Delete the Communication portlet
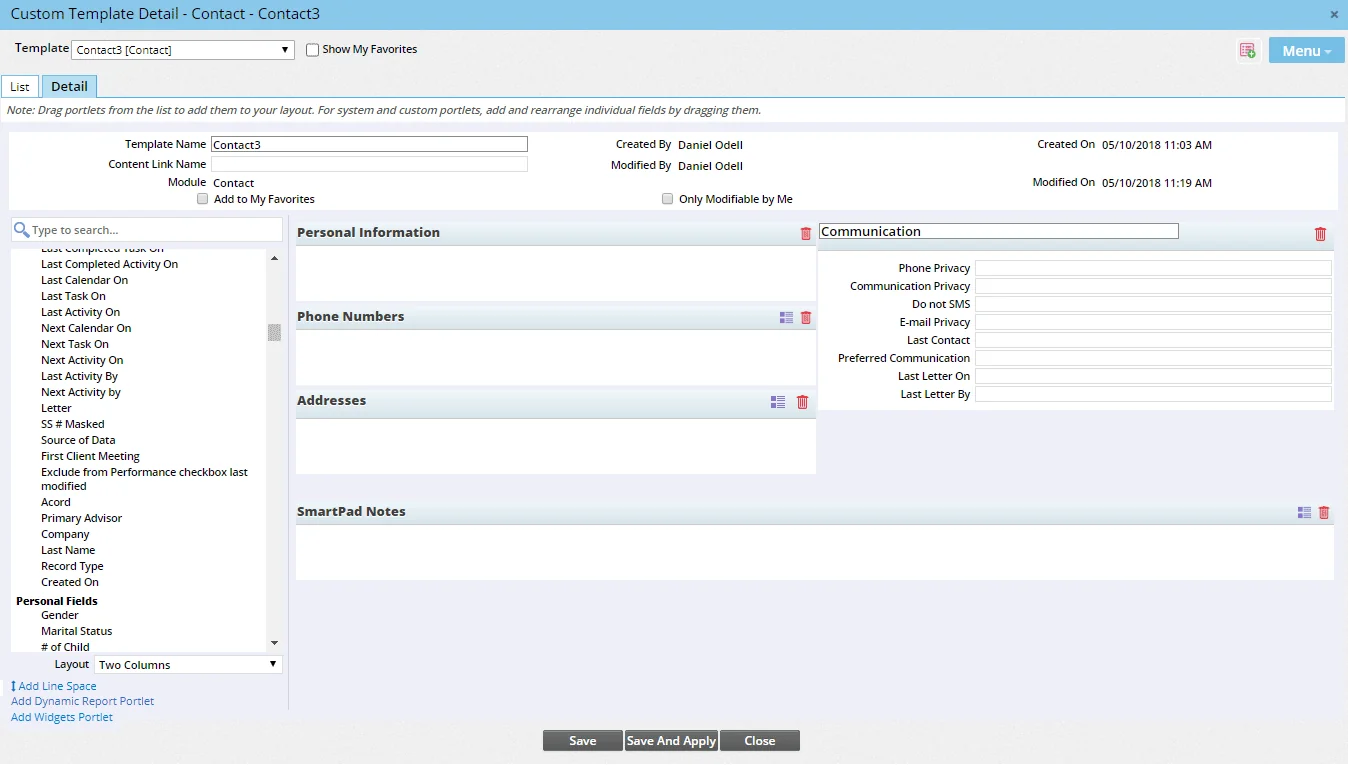This screenshot has width=1348, height=765. (1320, 234)
